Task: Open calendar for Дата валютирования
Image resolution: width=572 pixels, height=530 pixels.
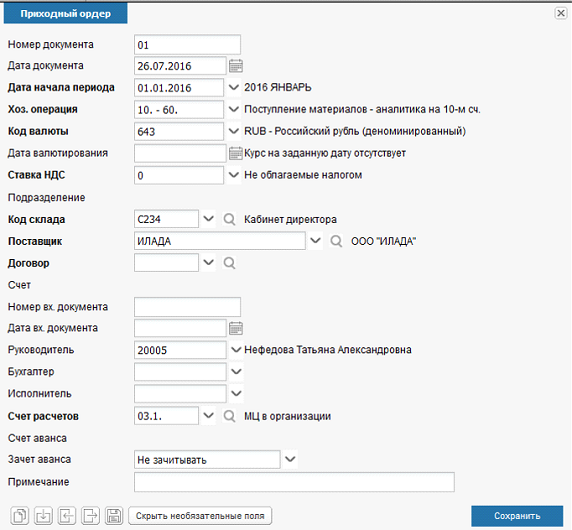Action: (236, 153)
